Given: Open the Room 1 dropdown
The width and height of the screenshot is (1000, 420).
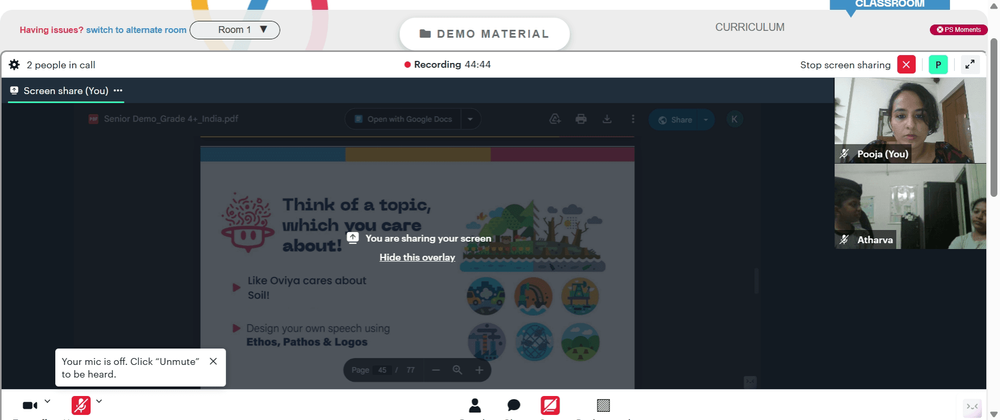Looking at the screenshot, I should (235, 29).
